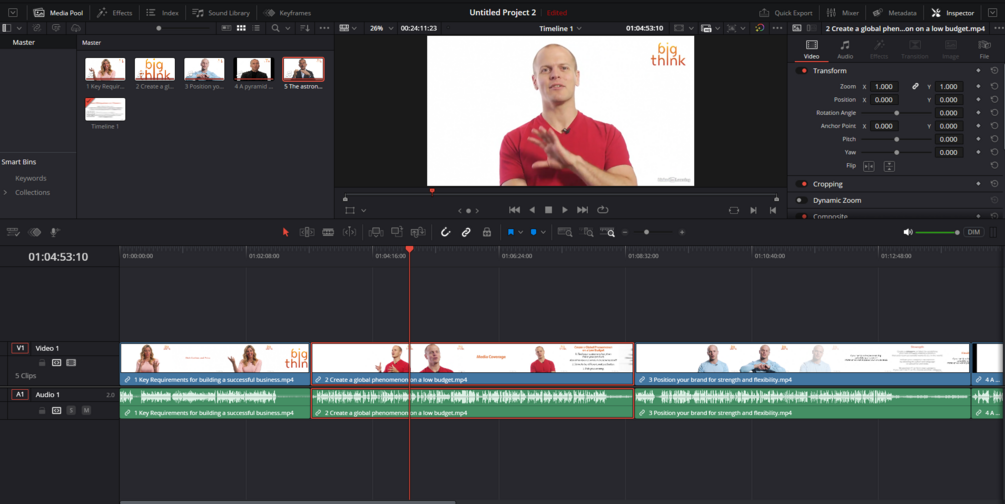This screenshot has height=504, width=1005.
Task: Click the Stop playback button
Action: click(548, 210)
